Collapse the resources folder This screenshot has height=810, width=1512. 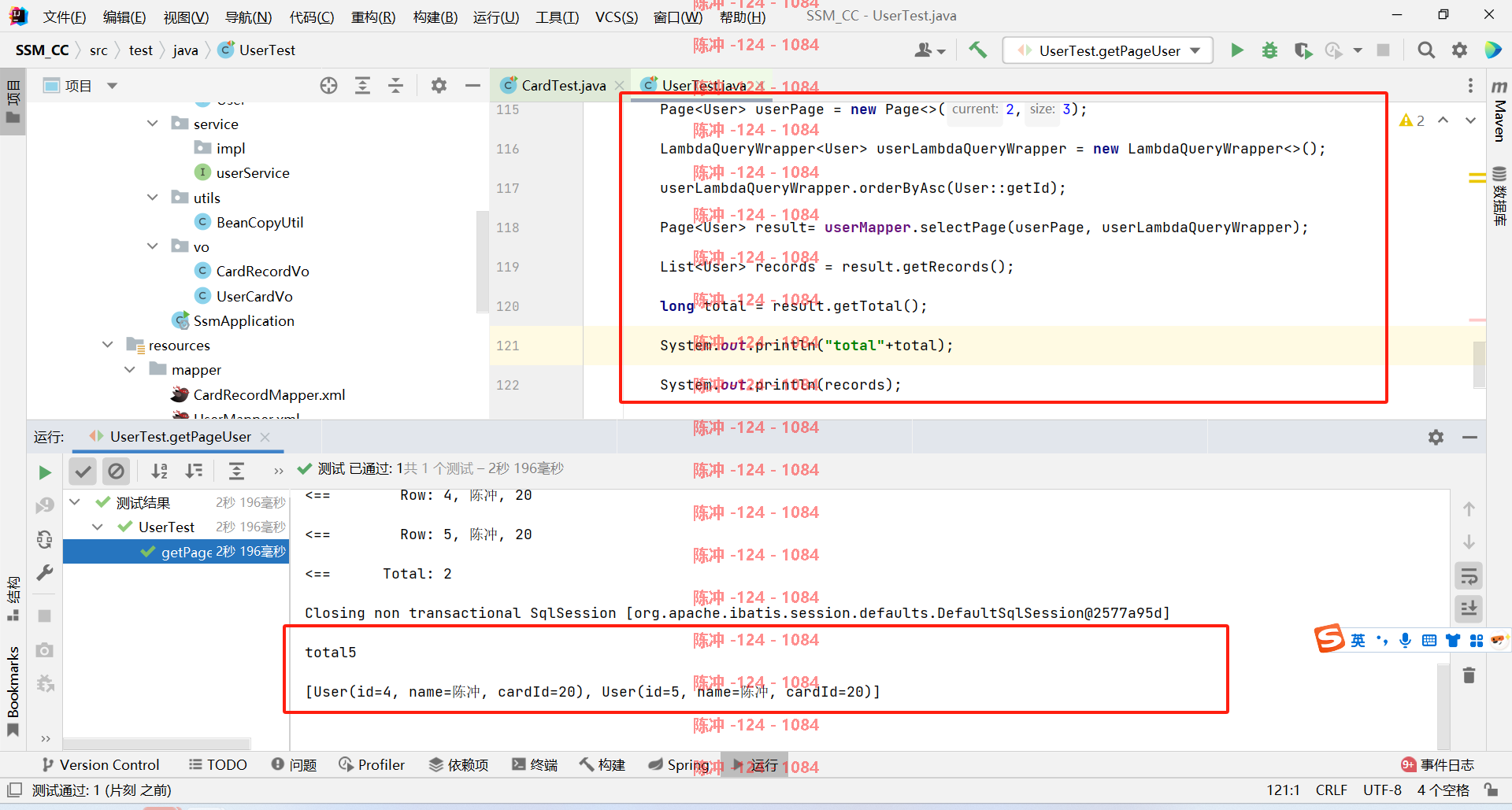click(x=108, y=345)
